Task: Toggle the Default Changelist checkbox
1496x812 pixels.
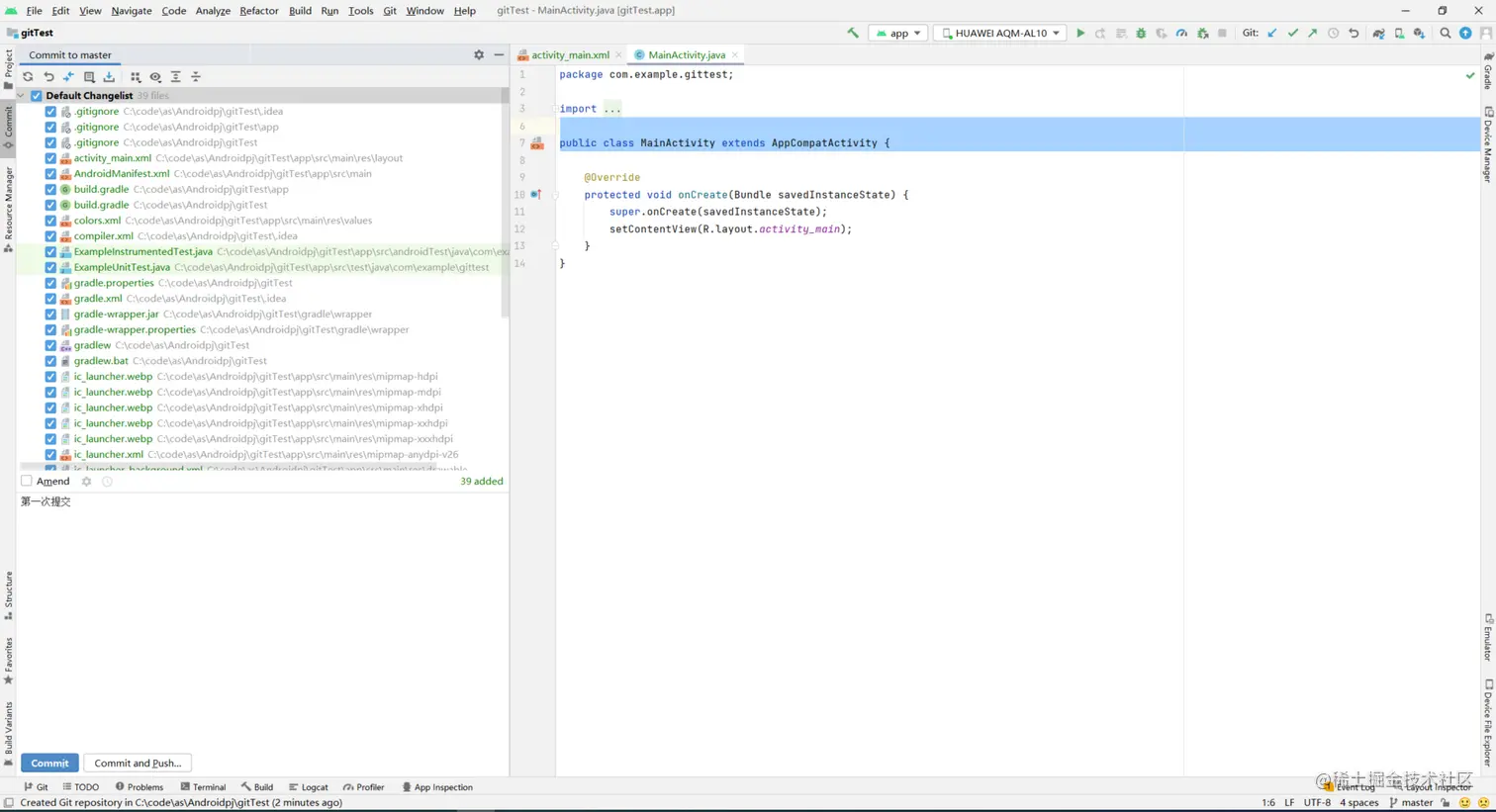Action: (x=37, y=96)
